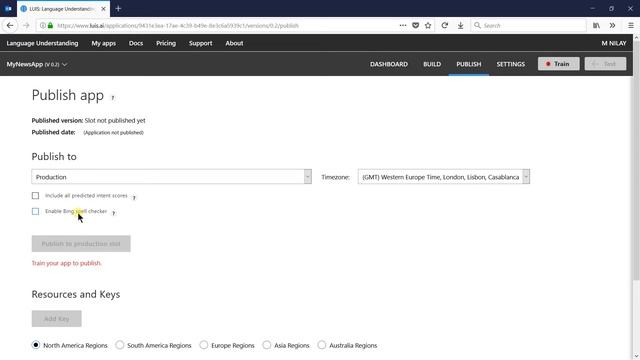
Task: Select the PUBLISH tab
Action: (469, 64)
